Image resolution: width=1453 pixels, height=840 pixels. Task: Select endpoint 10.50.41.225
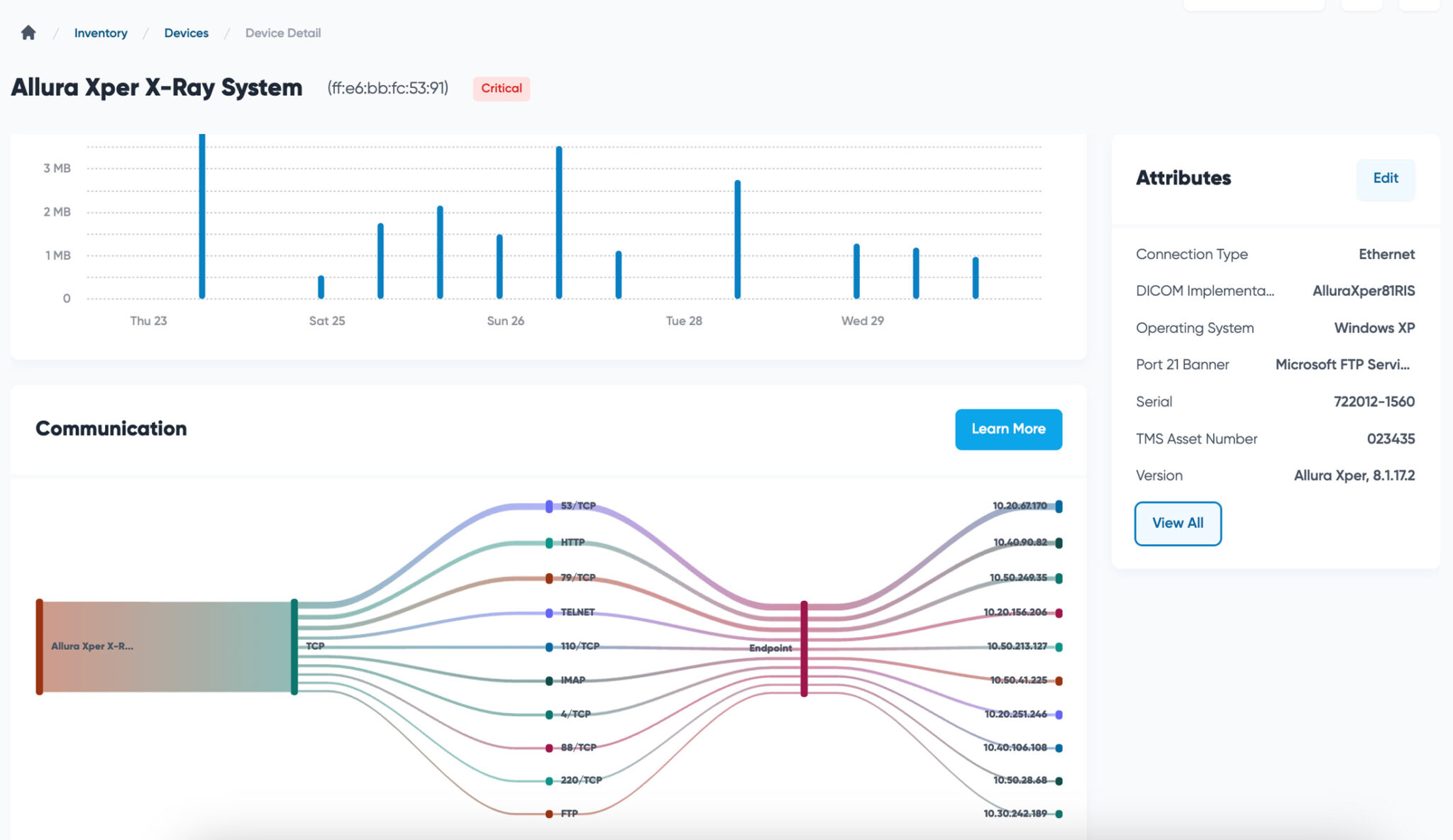[1059, 680]
